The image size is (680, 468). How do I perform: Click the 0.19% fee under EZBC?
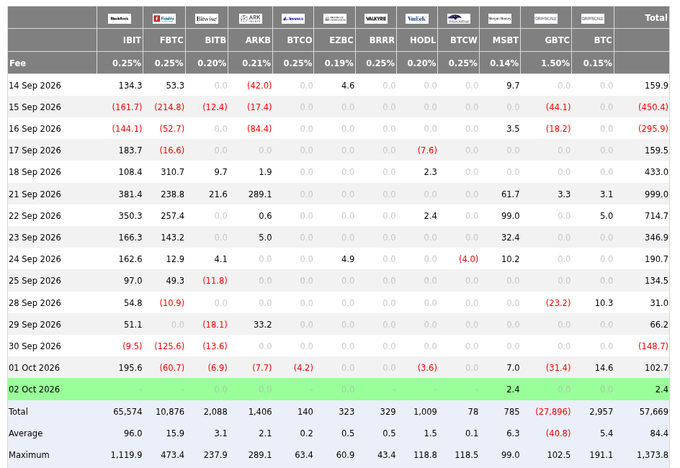(x=339, y=63)
